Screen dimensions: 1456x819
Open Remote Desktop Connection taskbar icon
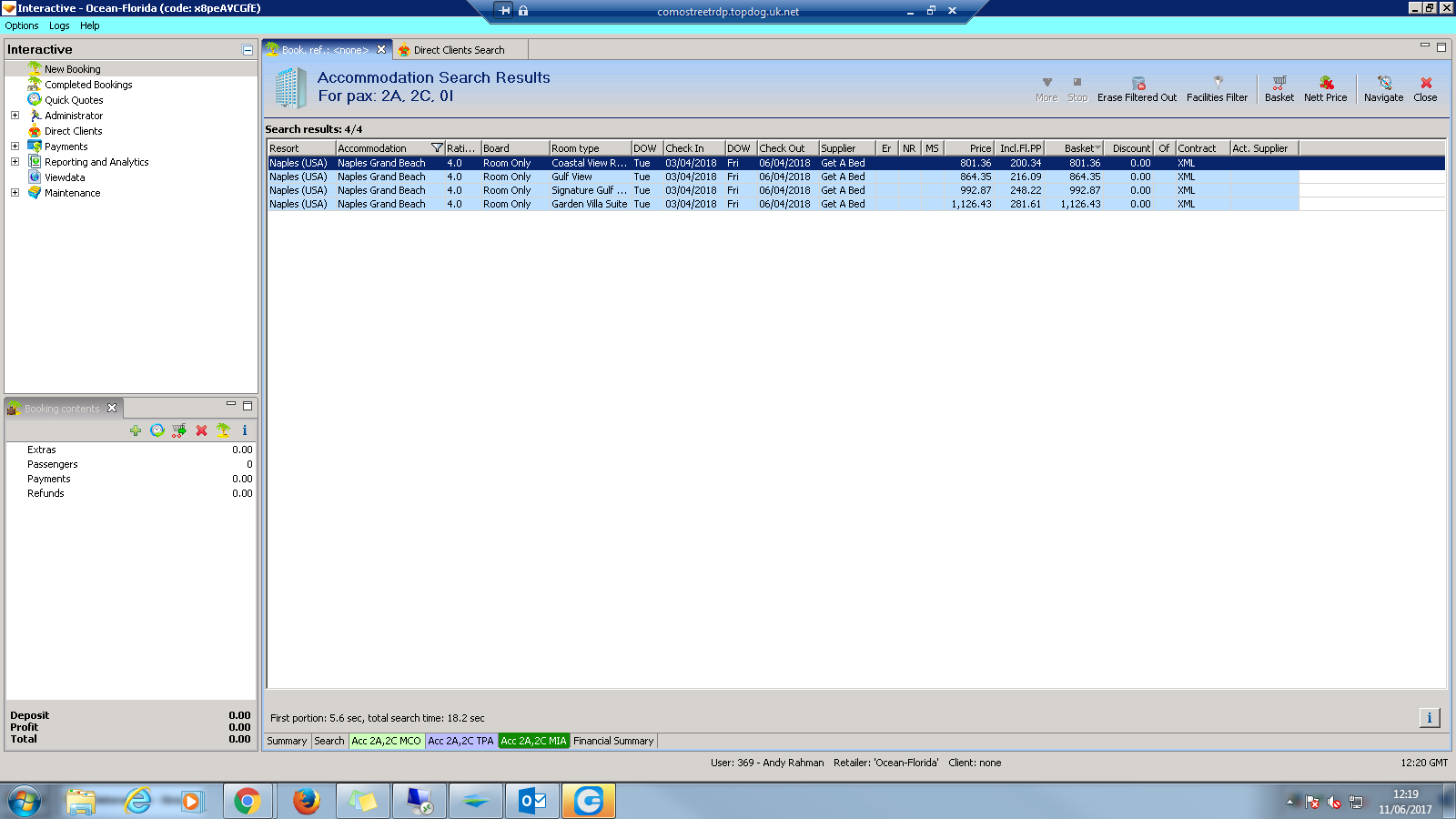[x=419, y=801]
